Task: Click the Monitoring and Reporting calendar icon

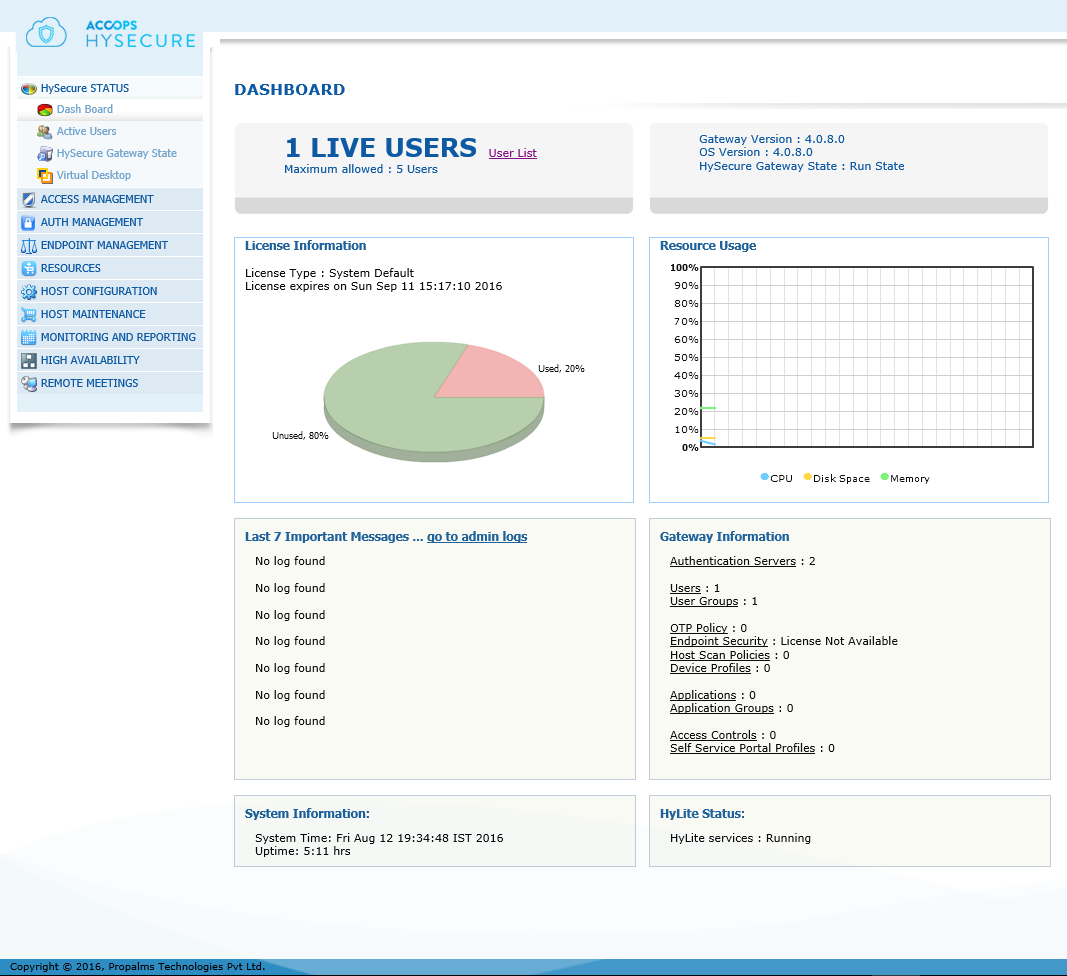Action: 29,338
